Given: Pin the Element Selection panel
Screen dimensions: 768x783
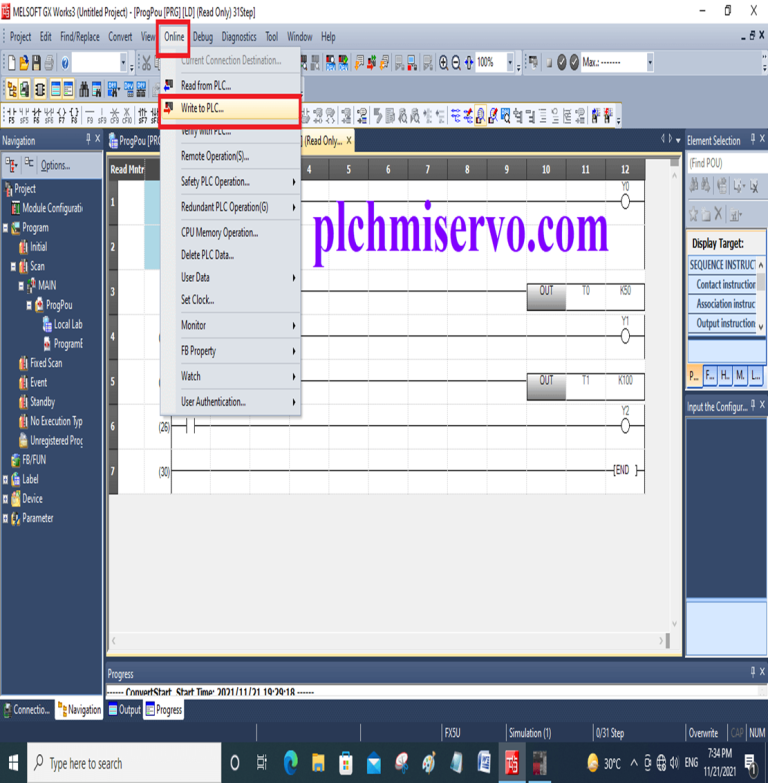Looking at the screenshot, I should pos(753,139).
